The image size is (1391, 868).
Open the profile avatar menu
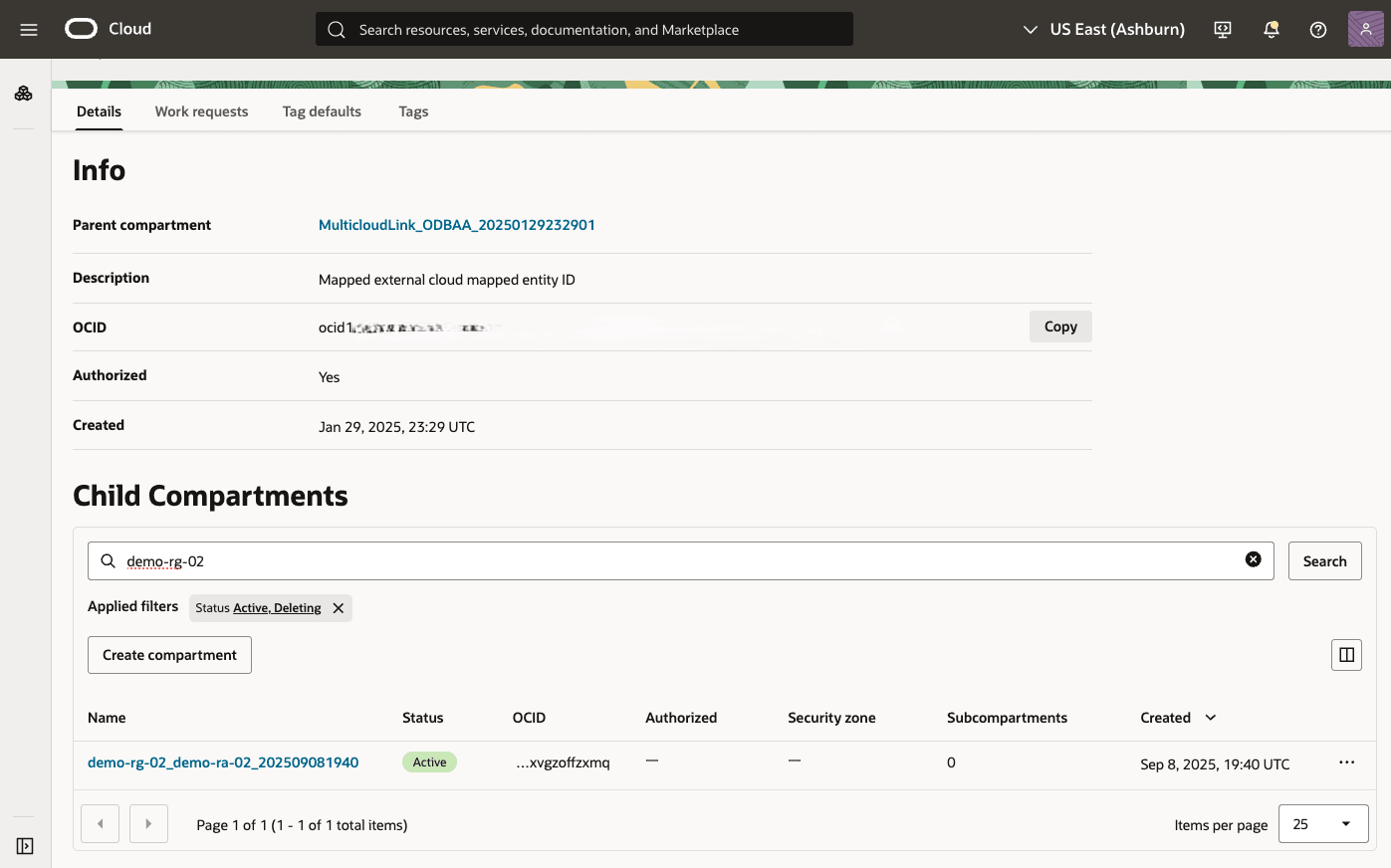point(1364,29)
